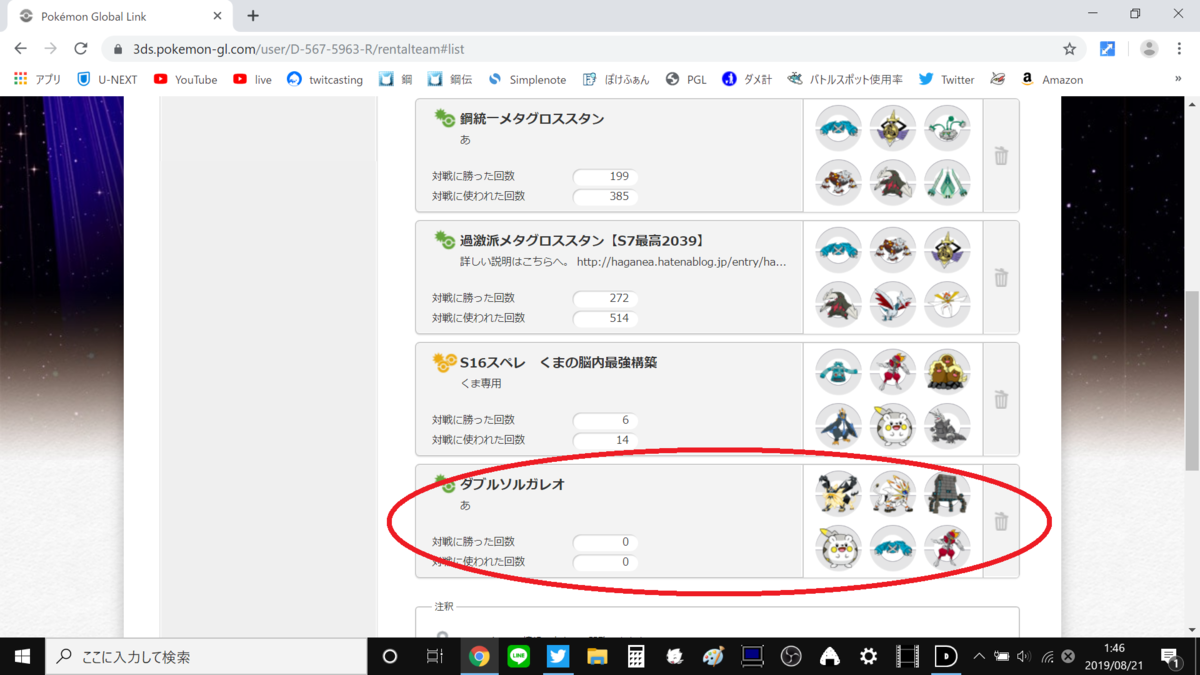Open the twitcasting bookmark

click(324, 79)
